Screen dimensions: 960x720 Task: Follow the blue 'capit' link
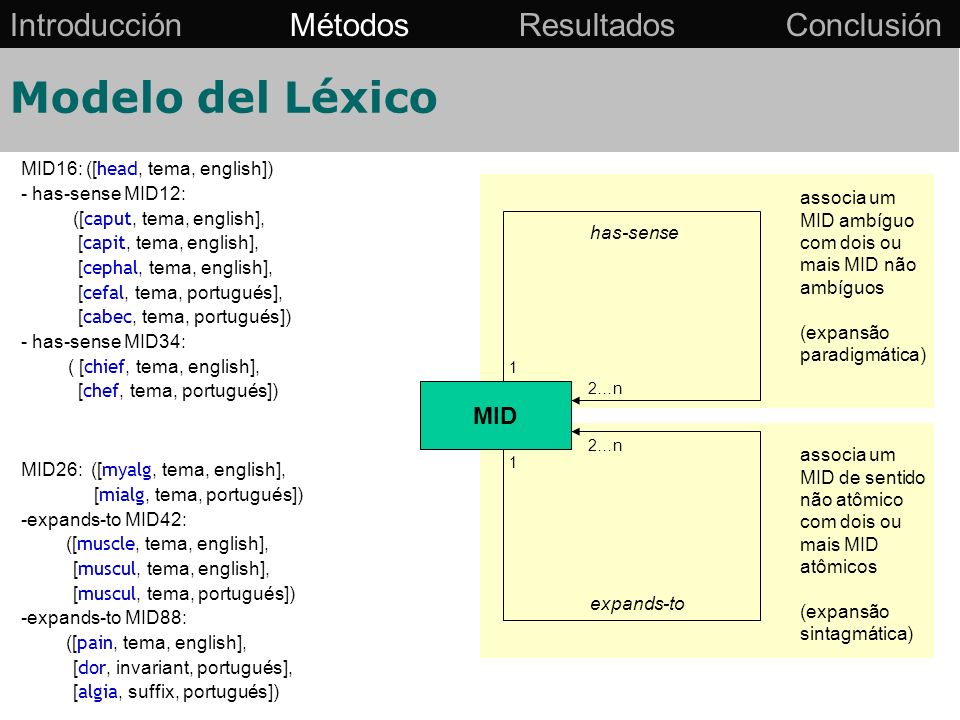pyautogui.click(x=104, y=243)
